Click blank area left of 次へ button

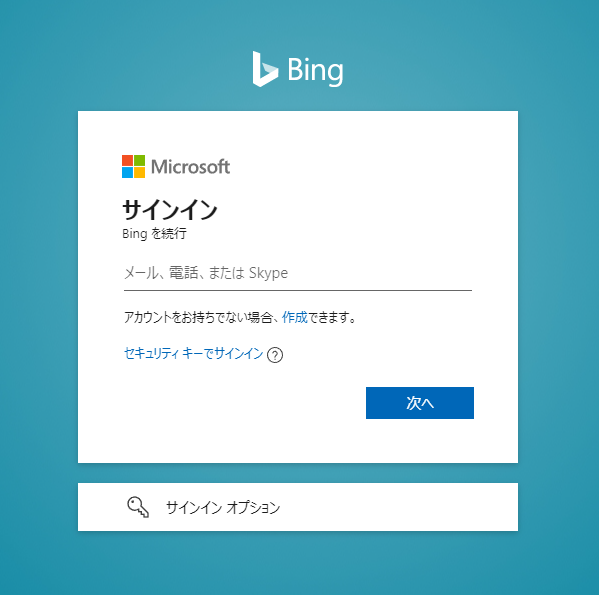click(x=244, y=403)
